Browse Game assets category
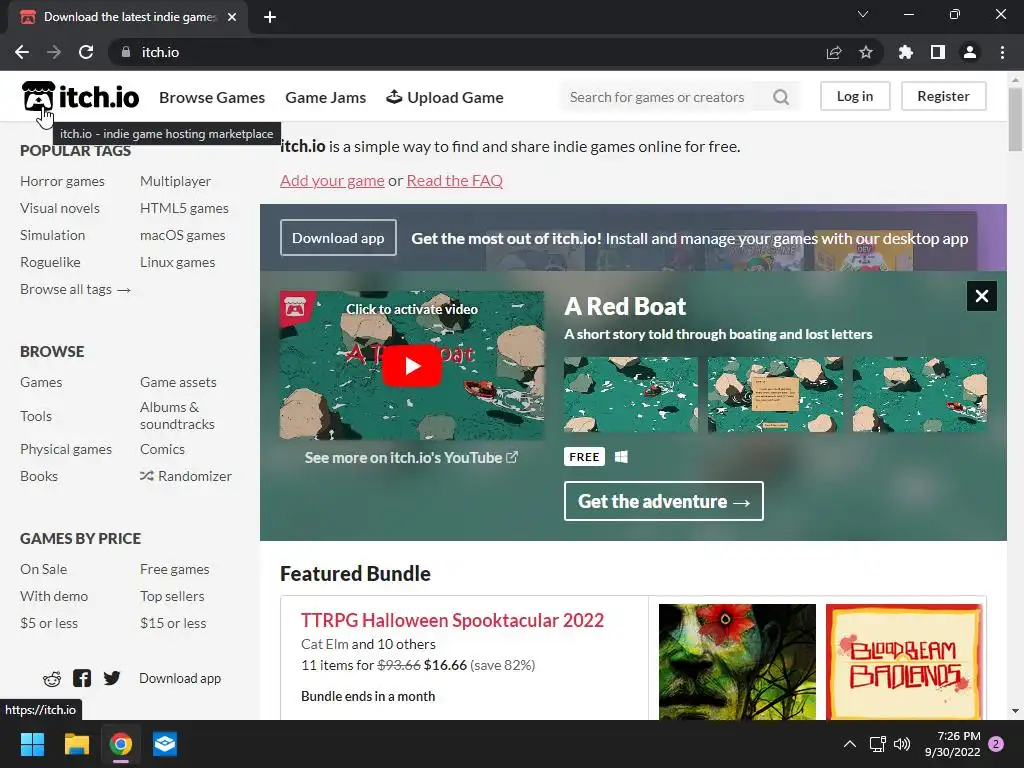The image size is (1024, 768). click(178, 382)
